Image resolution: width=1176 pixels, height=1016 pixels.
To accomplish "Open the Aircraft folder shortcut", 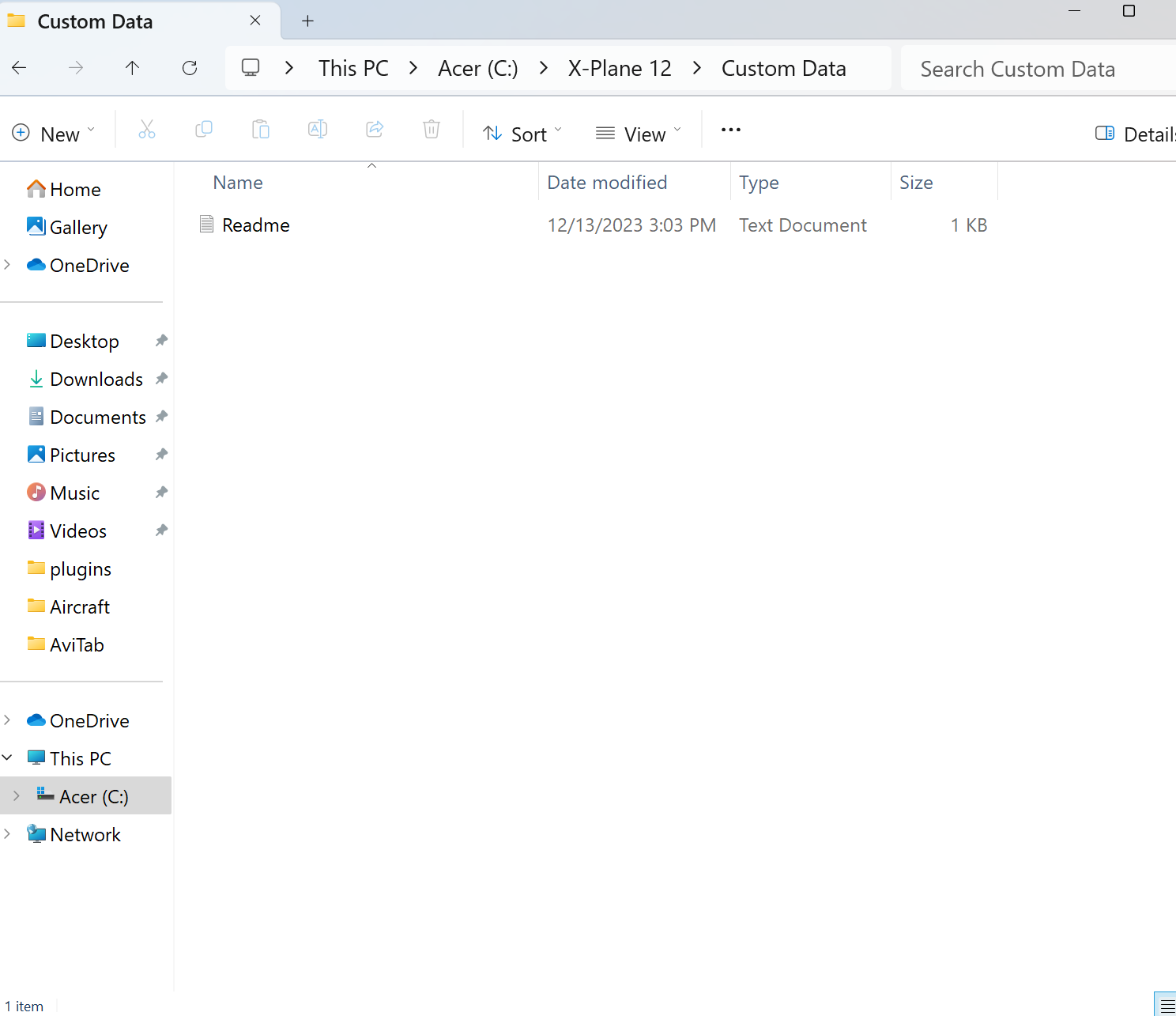I will 80,607.
